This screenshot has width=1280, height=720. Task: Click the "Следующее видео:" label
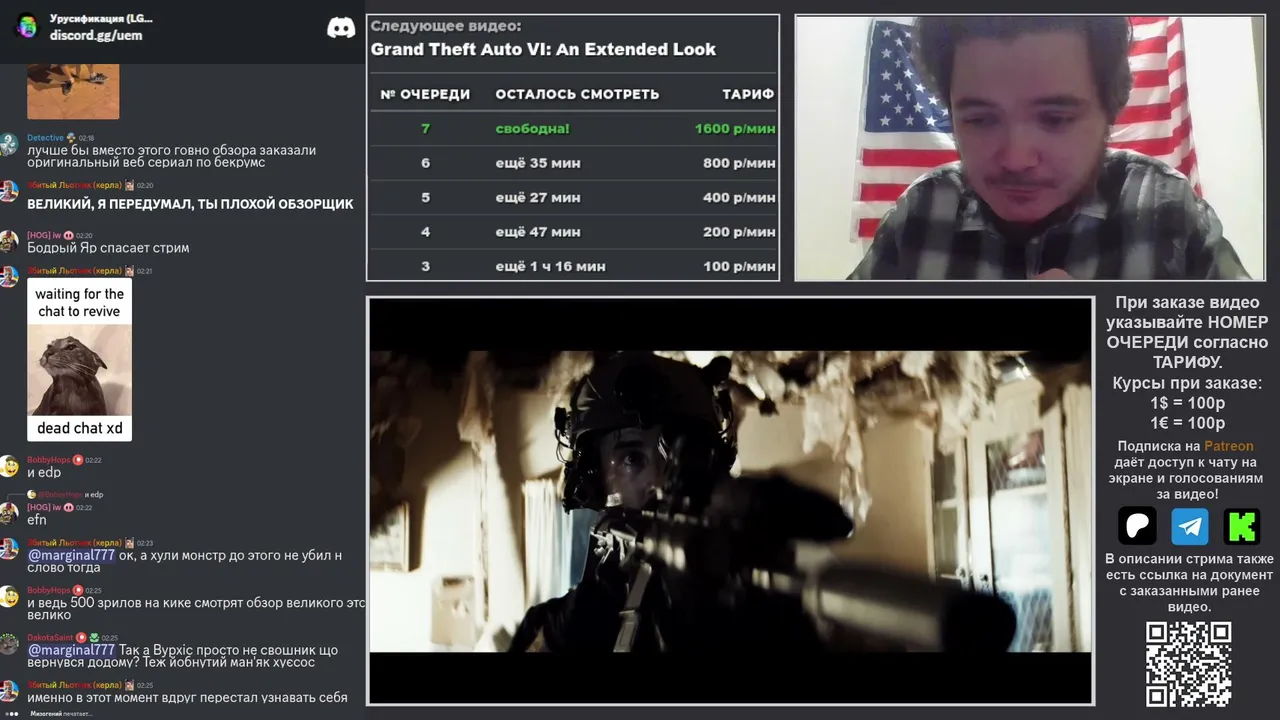(x=446, y=26)
